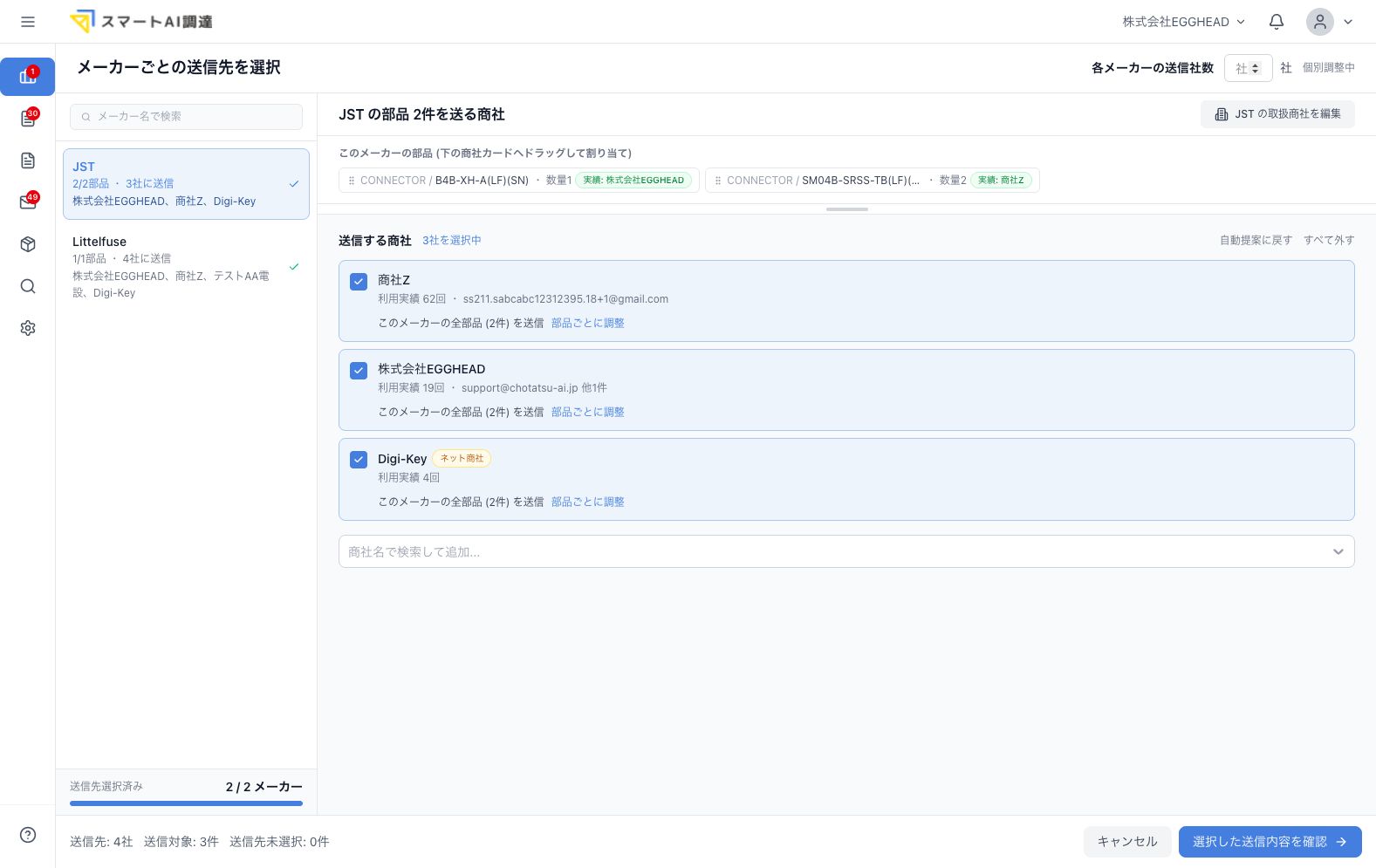Click JST の取扱商社を編集 button
1376x868 pixels.
pyautogui.click(x=1277, y=114)
